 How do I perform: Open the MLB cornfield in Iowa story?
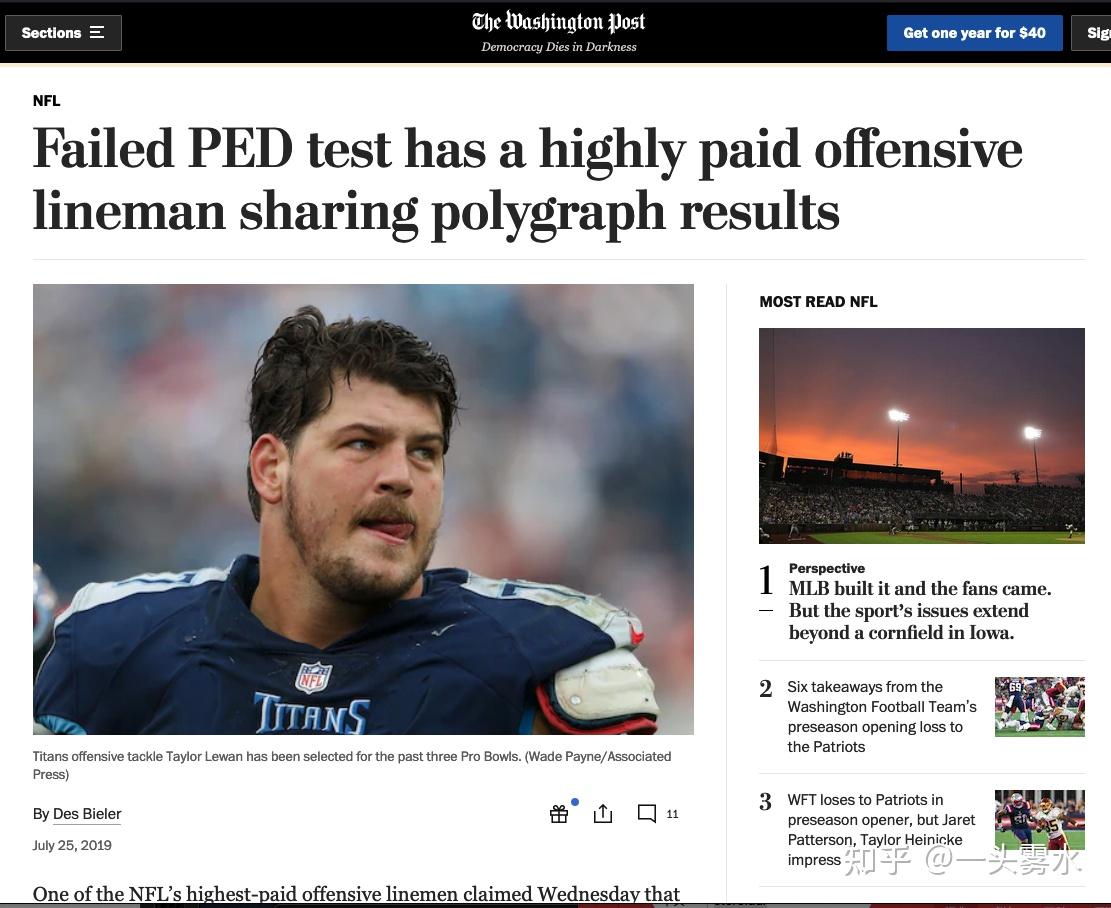(920, 610)
